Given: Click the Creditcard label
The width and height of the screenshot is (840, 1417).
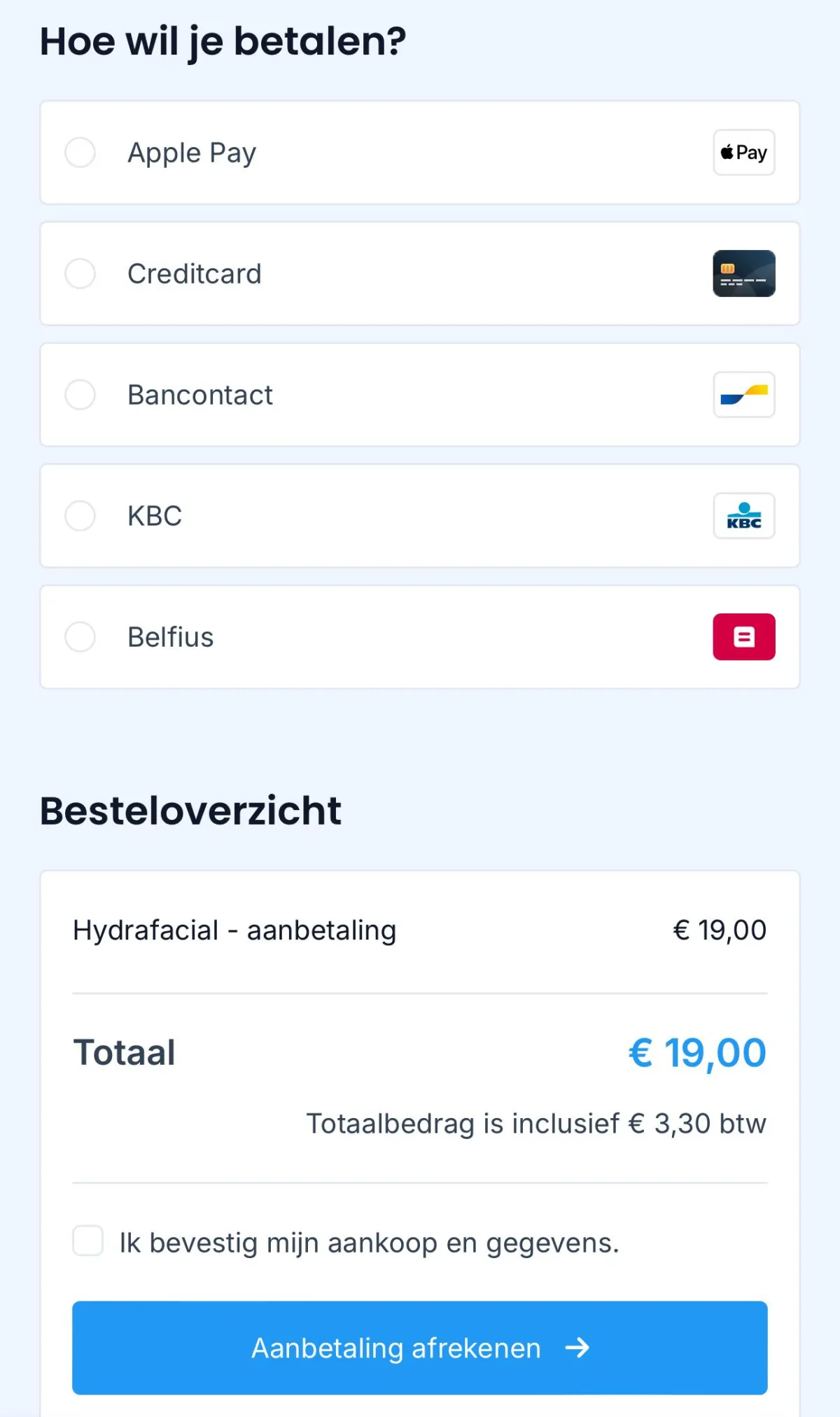Looking at the screenshot, I should click(x=194, y=274).
